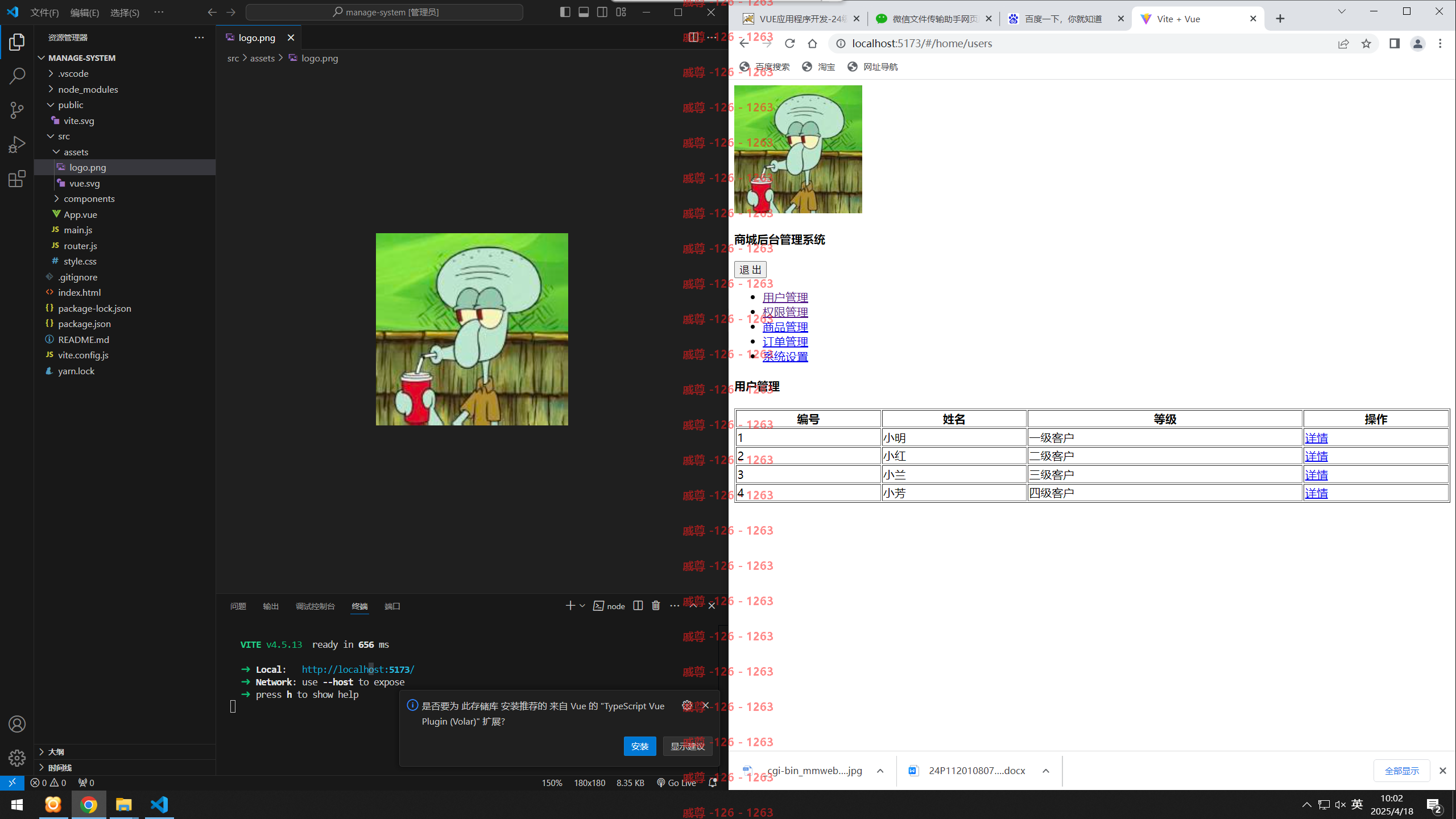Go forward in VS Code navigation history
Viewport: 1456px width, 819px height.
[x=231, y=12]
